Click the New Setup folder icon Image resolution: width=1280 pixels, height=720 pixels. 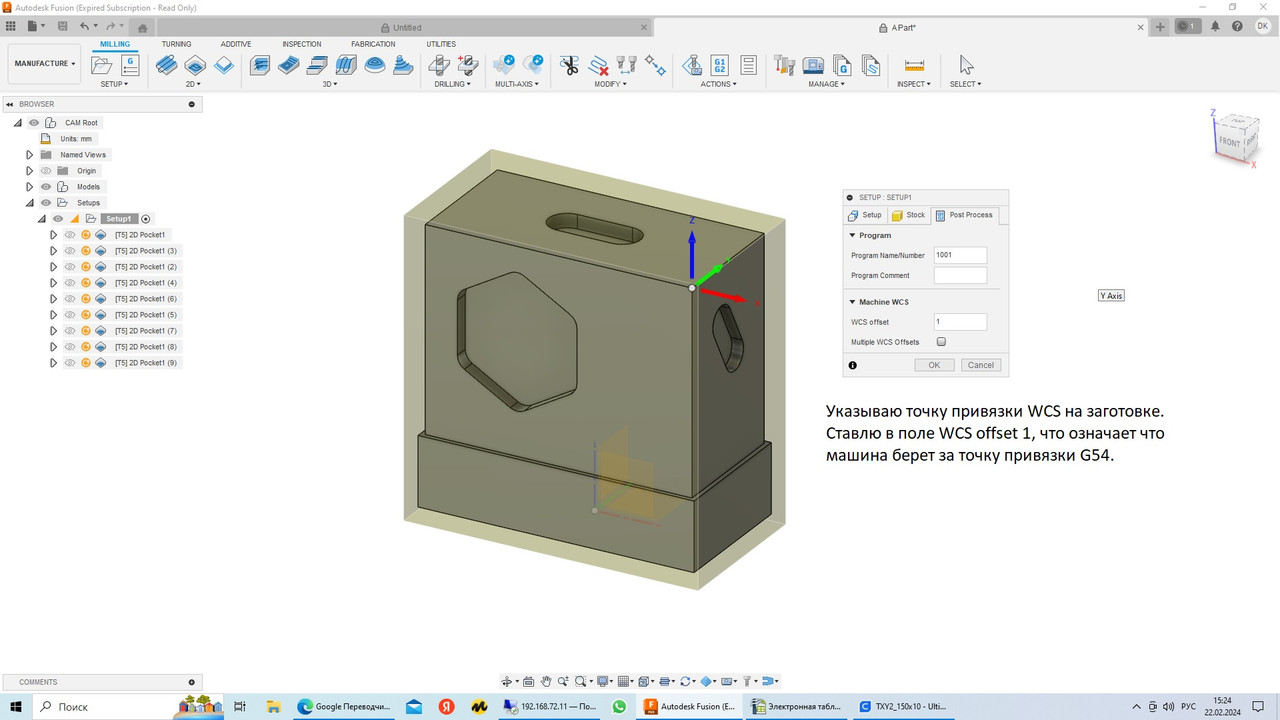coord(101,66)
